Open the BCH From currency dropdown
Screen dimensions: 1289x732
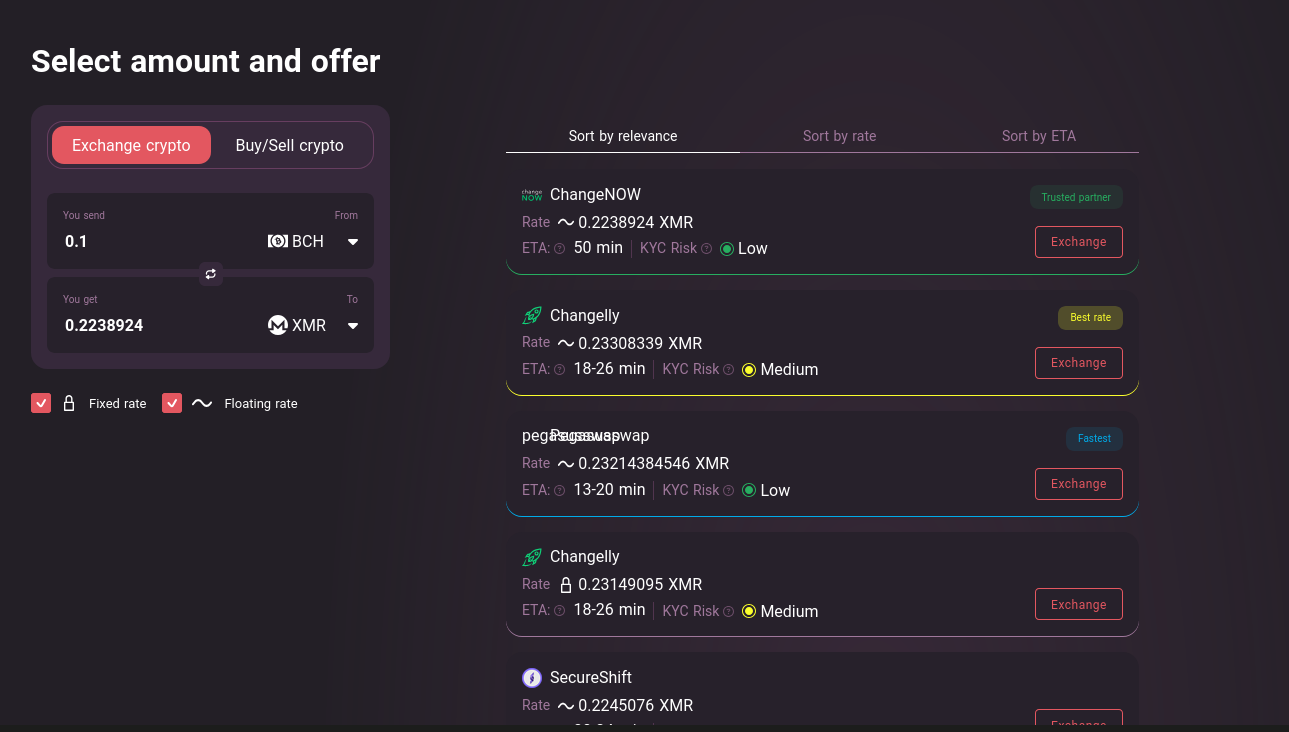tap(352, 241)
